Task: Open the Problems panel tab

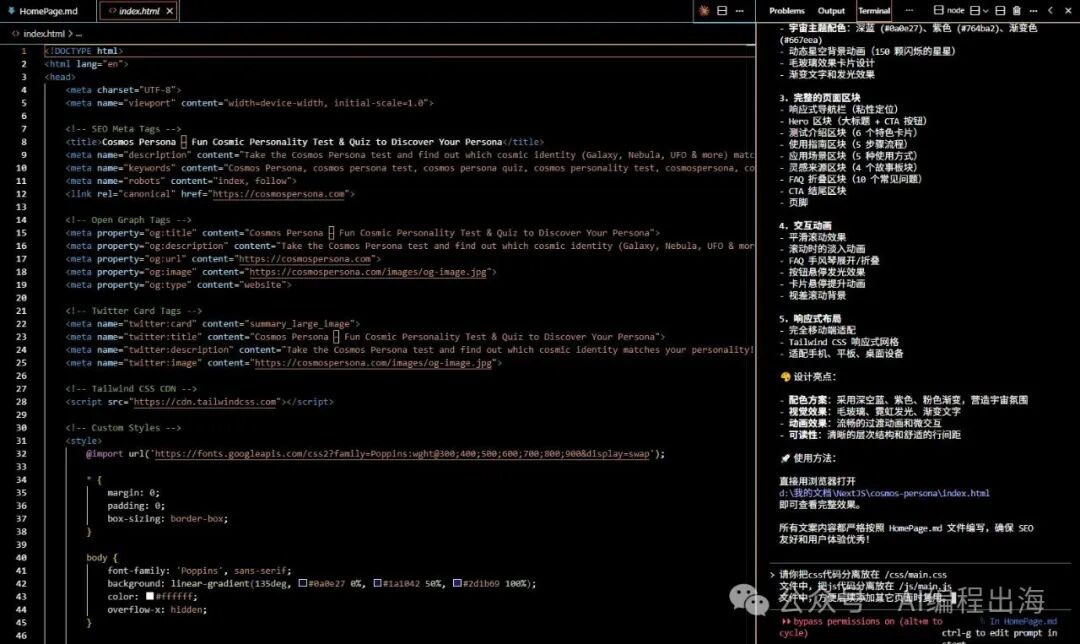Action: coord(787,11)
